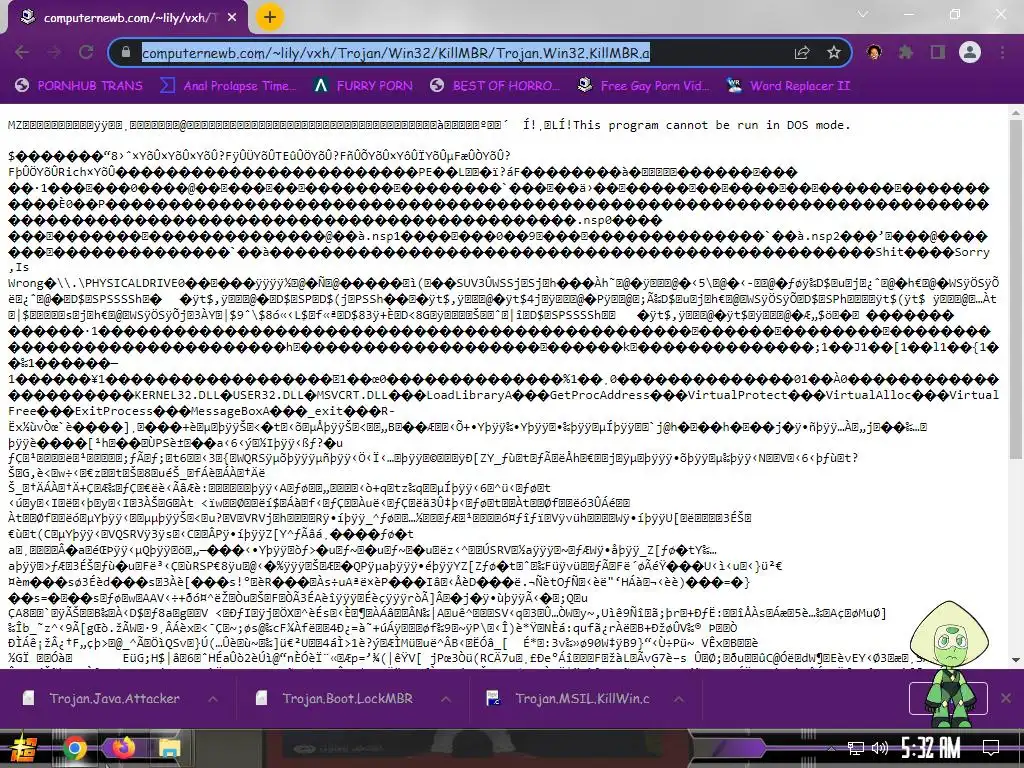Expand options for Trojan.MSIL.KillWin.c download
This screenshot has height=768, width=1024.
click(679, 699)
